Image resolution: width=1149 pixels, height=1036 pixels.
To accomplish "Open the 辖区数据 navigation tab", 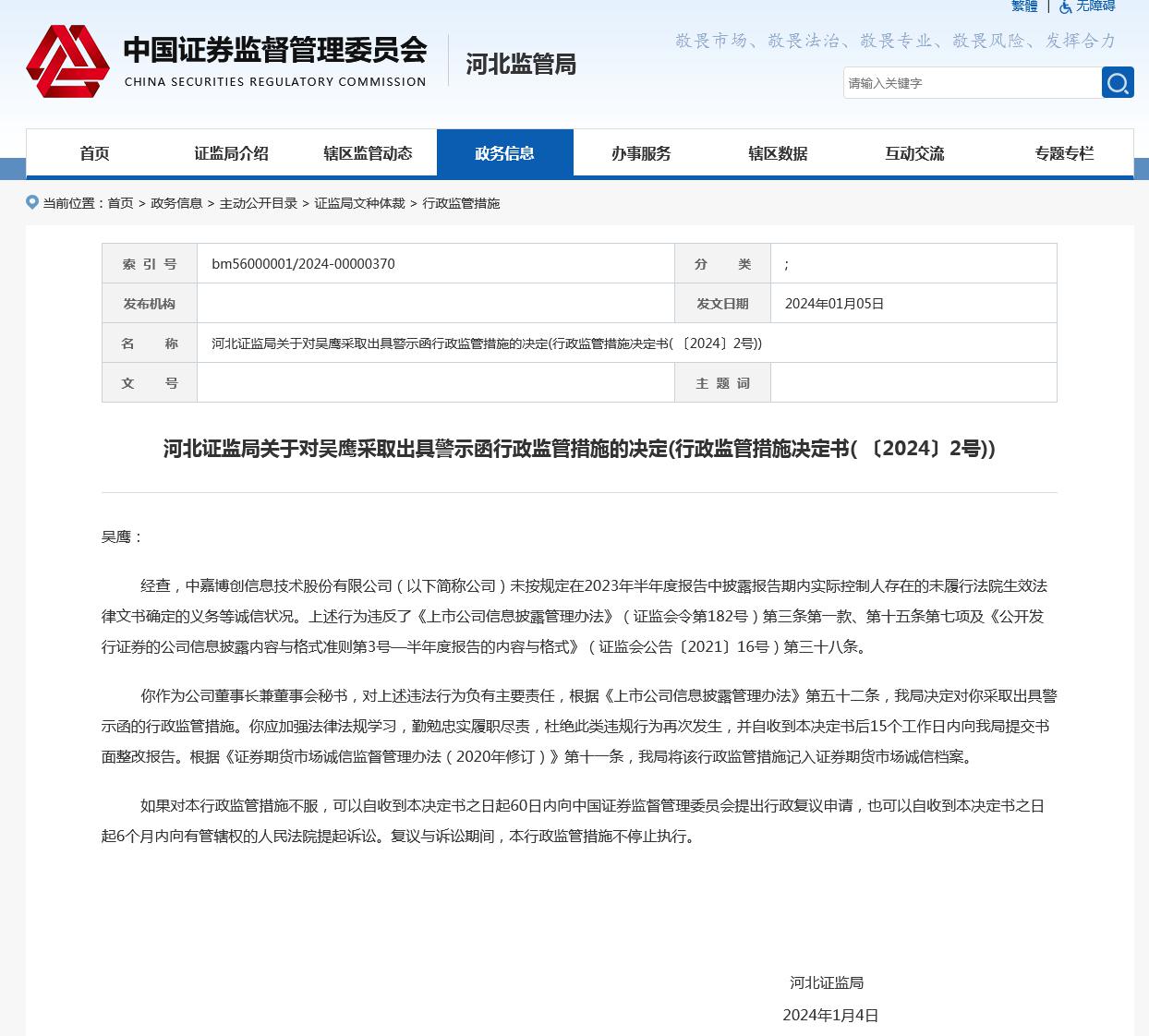I will [x=778, y=153].
